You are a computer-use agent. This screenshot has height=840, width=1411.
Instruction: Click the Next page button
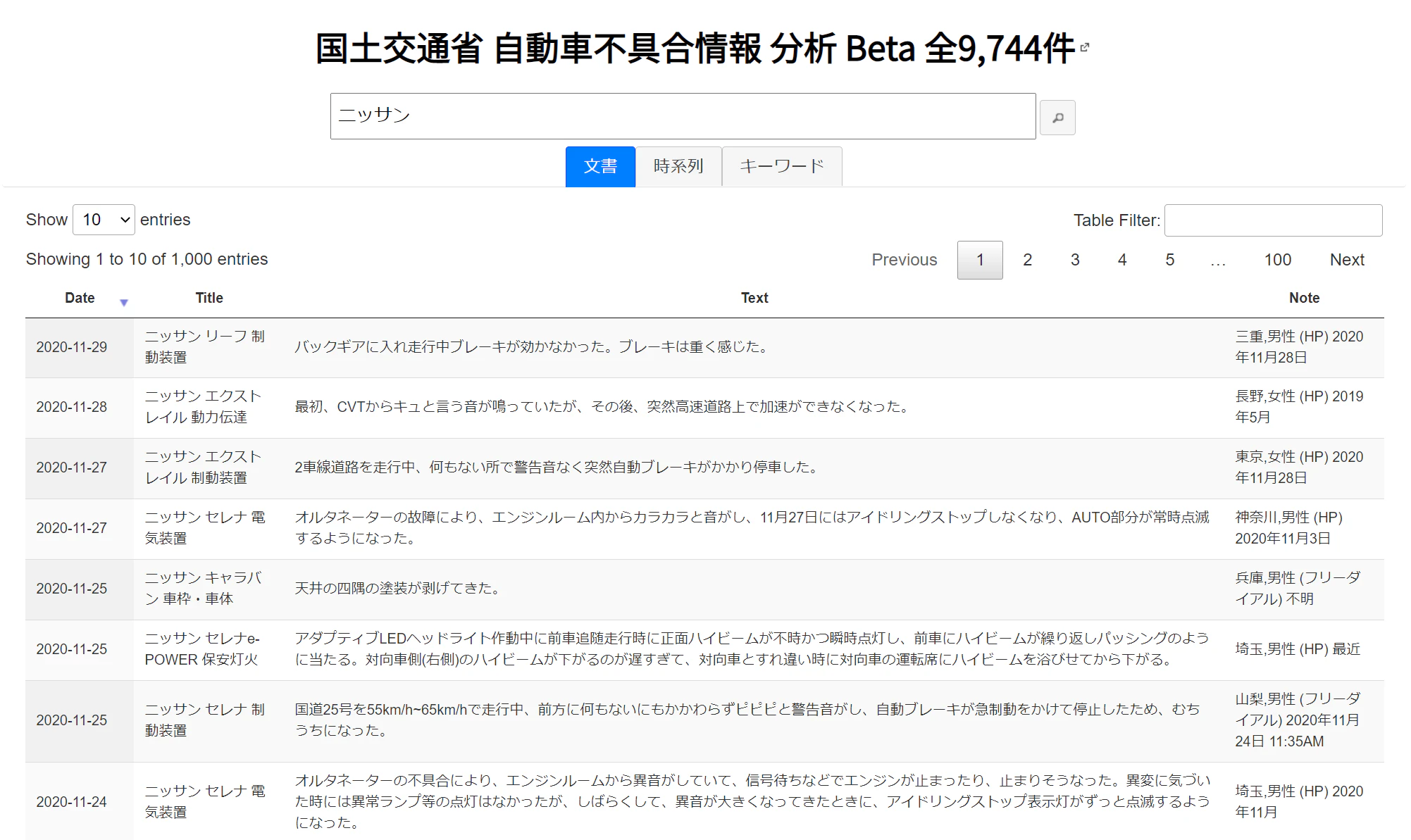(1347, 260)
